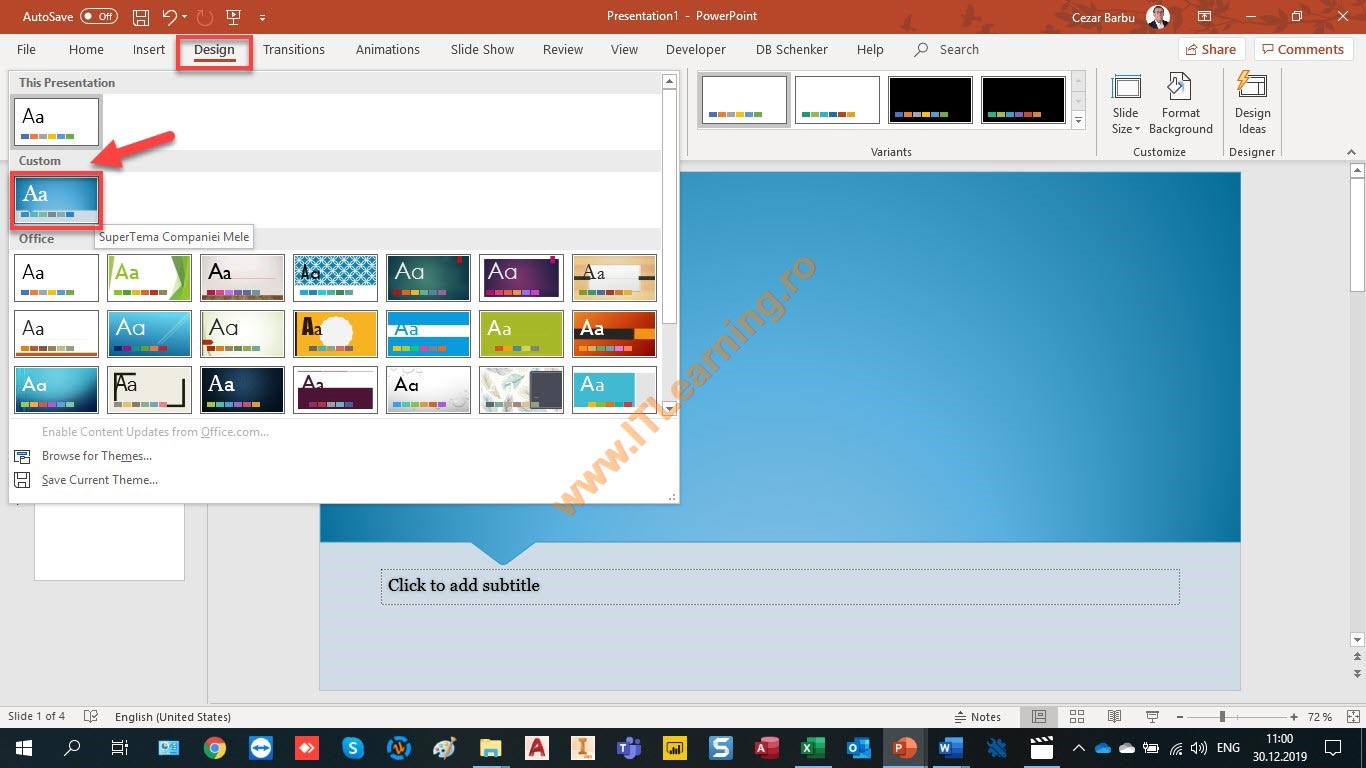
Task: Toggle the Notes pane button
Action: [977, 717]
